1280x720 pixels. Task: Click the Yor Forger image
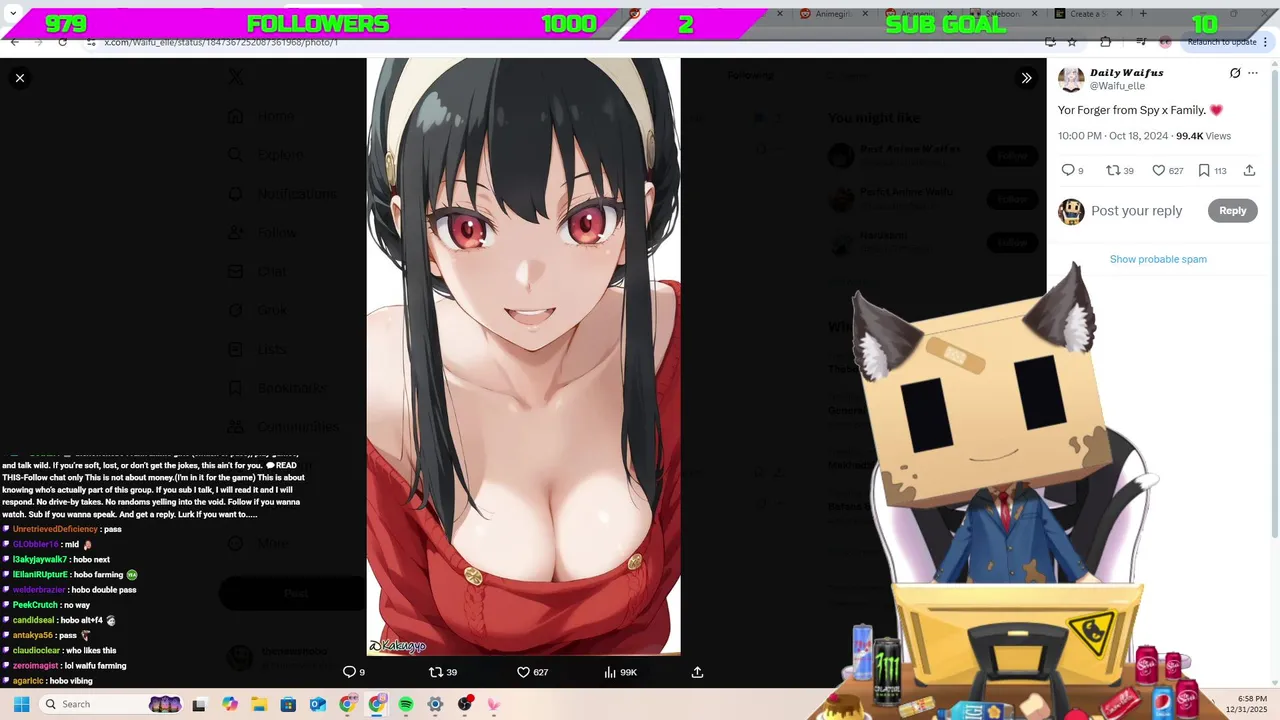pyautogui.click(x=523, y=356)
